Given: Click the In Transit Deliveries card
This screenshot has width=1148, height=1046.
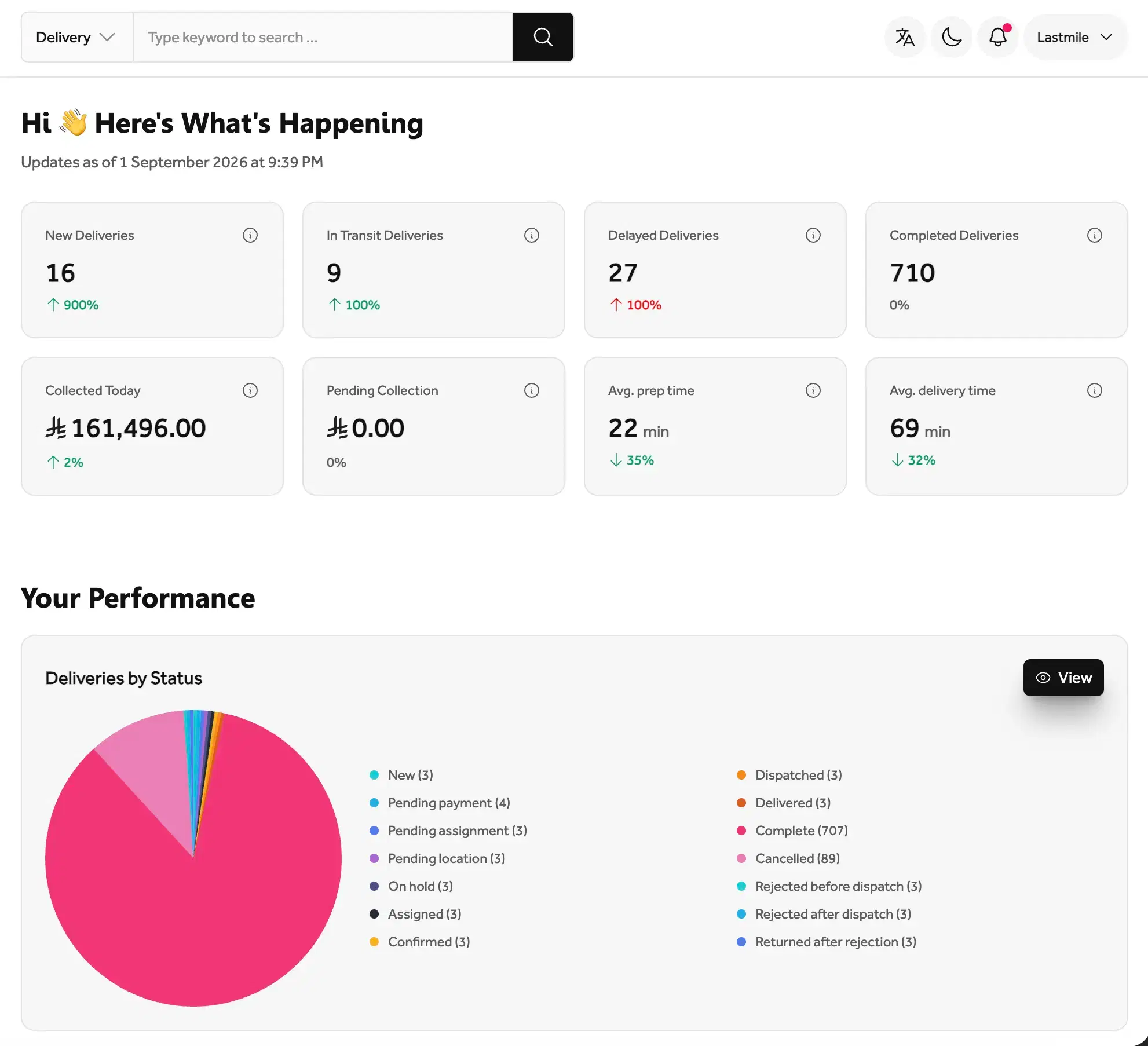Looking at the screenshot, I should click(x=434, y=270).
